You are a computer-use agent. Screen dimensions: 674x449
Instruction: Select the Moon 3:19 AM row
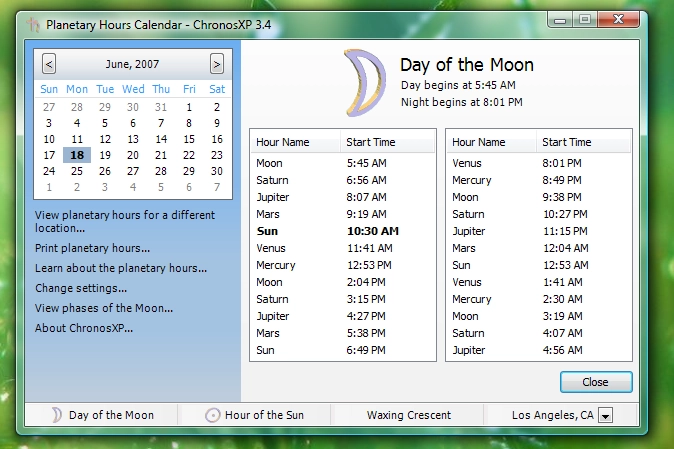[539, 316]
